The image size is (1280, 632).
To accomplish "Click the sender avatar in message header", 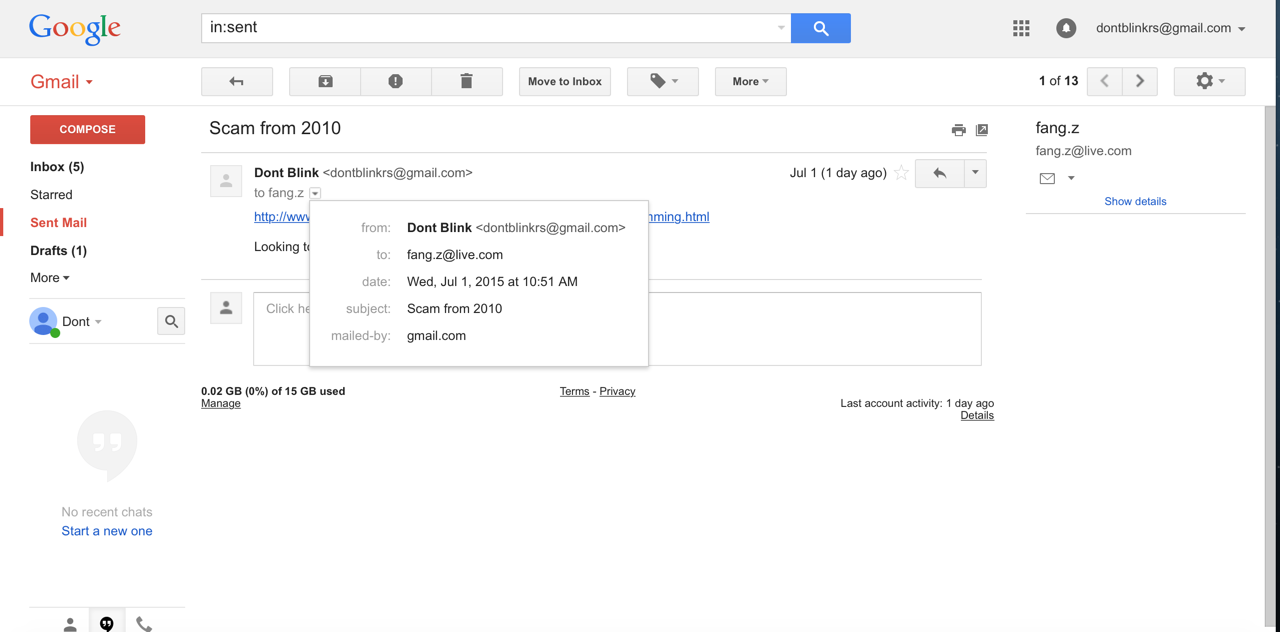I will pos(226,181).
